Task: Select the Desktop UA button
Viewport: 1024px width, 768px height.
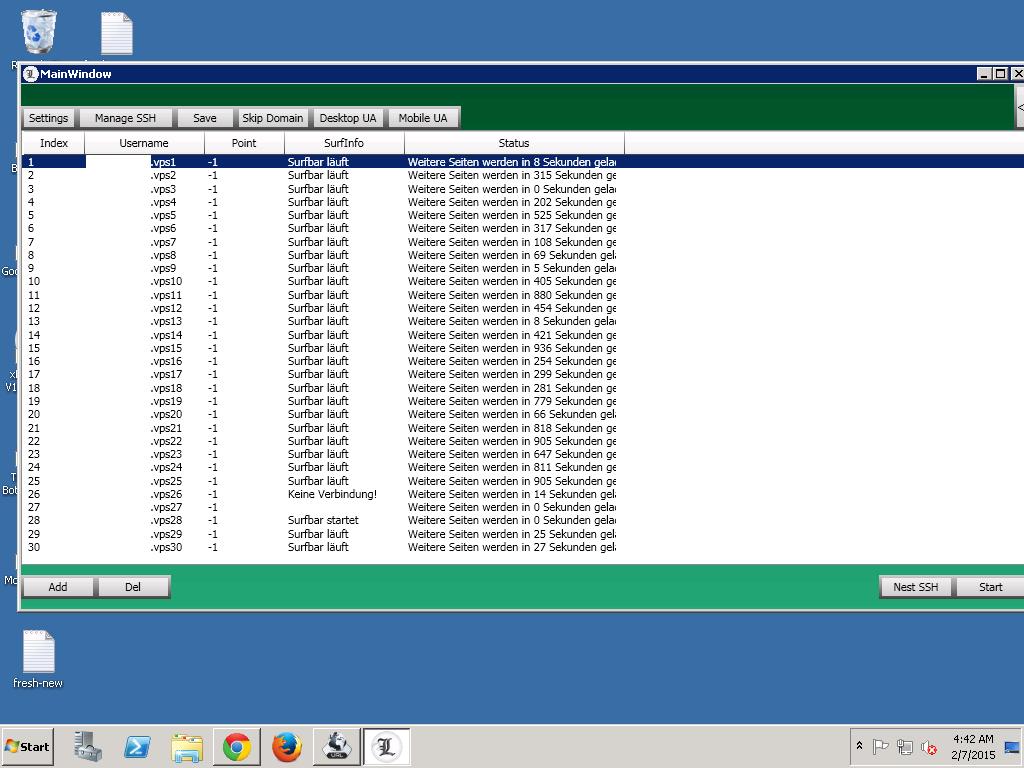Action: [348, 118]
